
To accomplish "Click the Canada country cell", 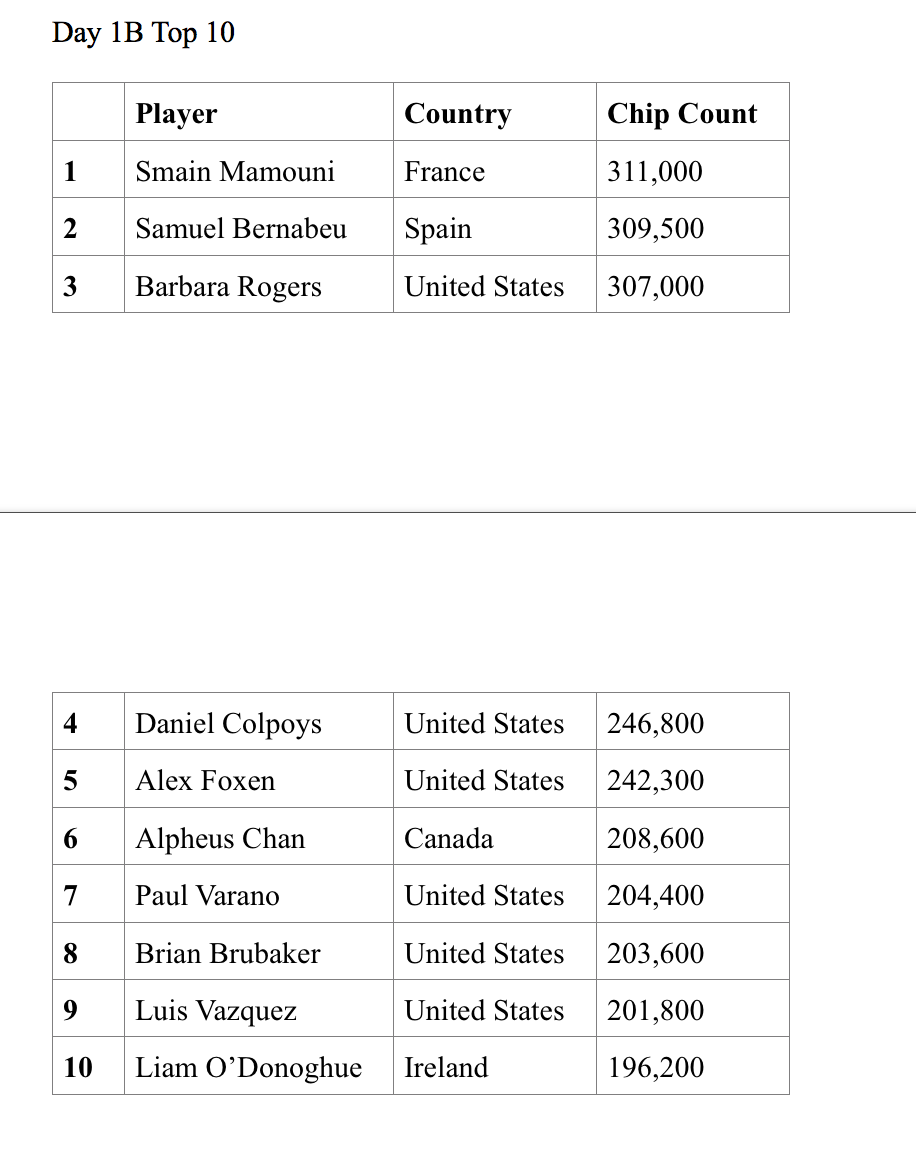I will (494, 836).
